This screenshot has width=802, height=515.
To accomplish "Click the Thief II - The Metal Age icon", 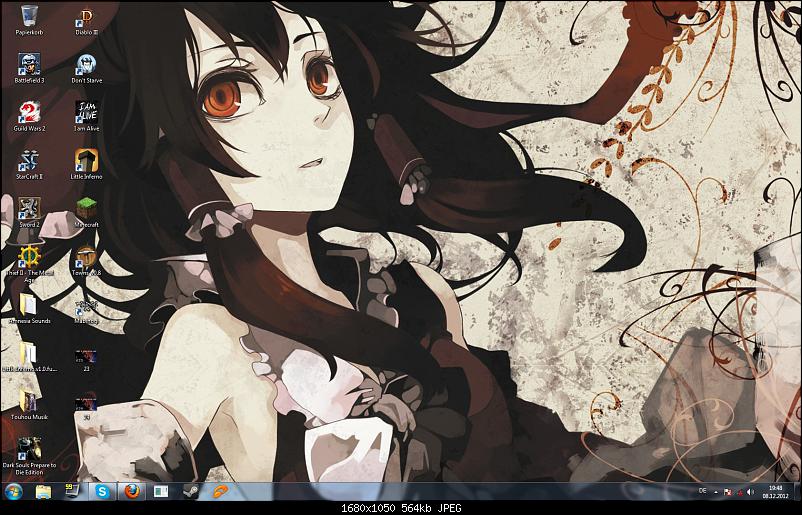I will click(29, 263).
